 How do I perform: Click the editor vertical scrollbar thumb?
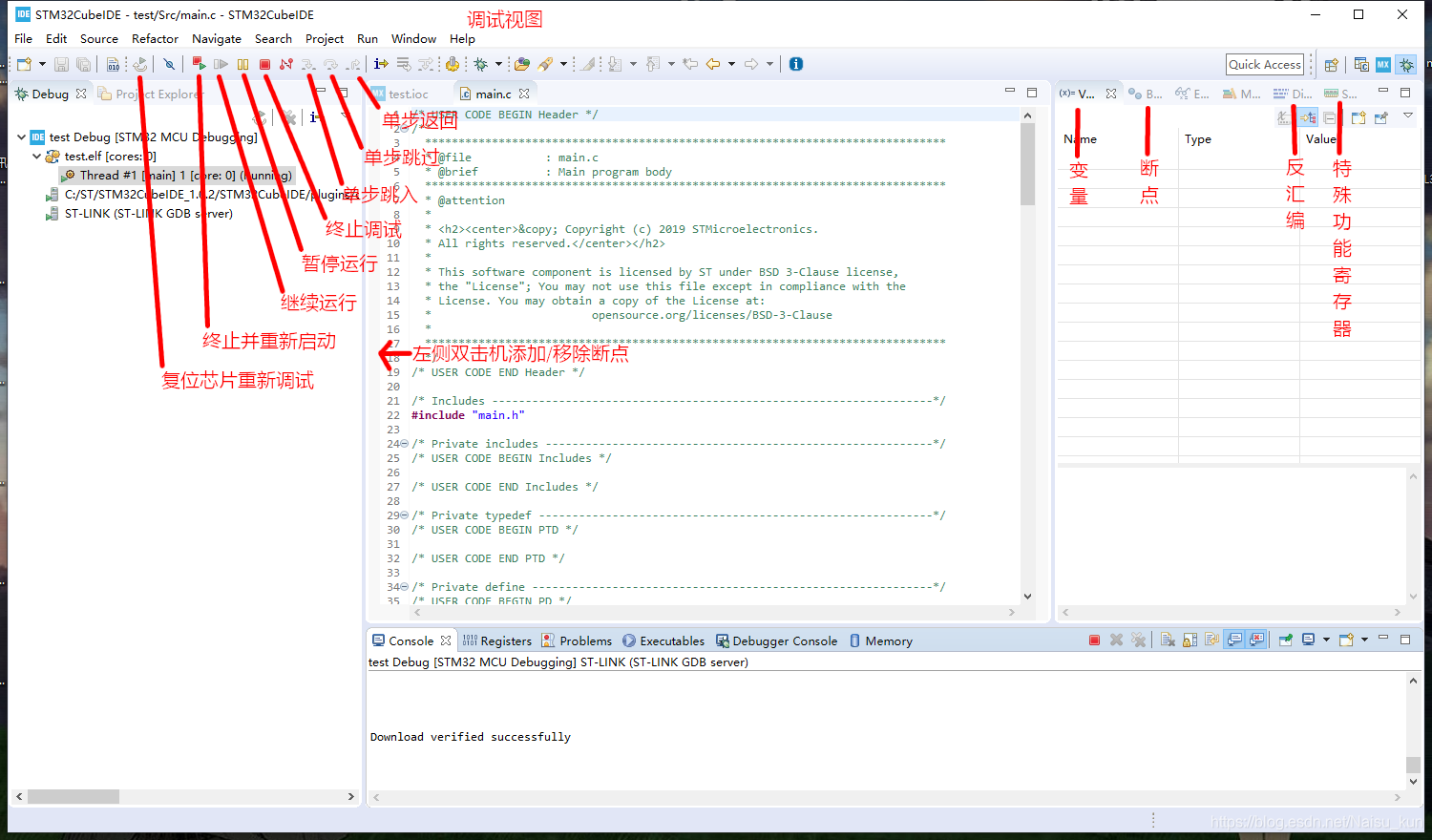(x=1027, y=164)
